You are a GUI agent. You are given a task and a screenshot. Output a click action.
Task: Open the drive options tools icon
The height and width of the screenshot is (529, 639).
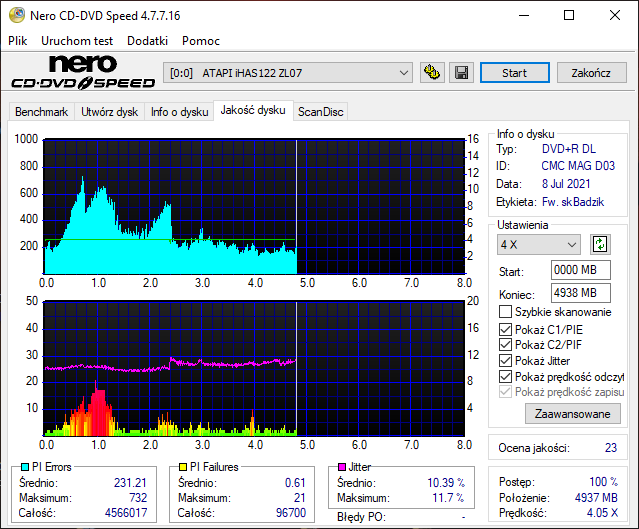[x=432, y=73]
